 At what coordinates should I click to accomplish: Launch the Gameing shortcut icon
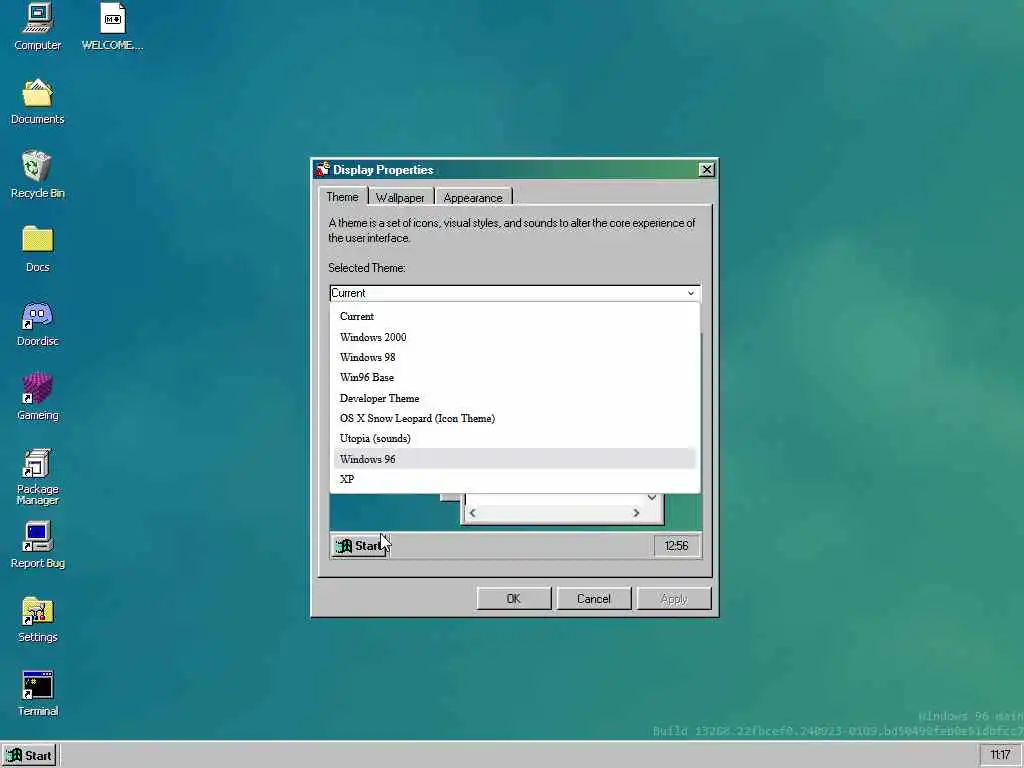click(x=38, y=397)
